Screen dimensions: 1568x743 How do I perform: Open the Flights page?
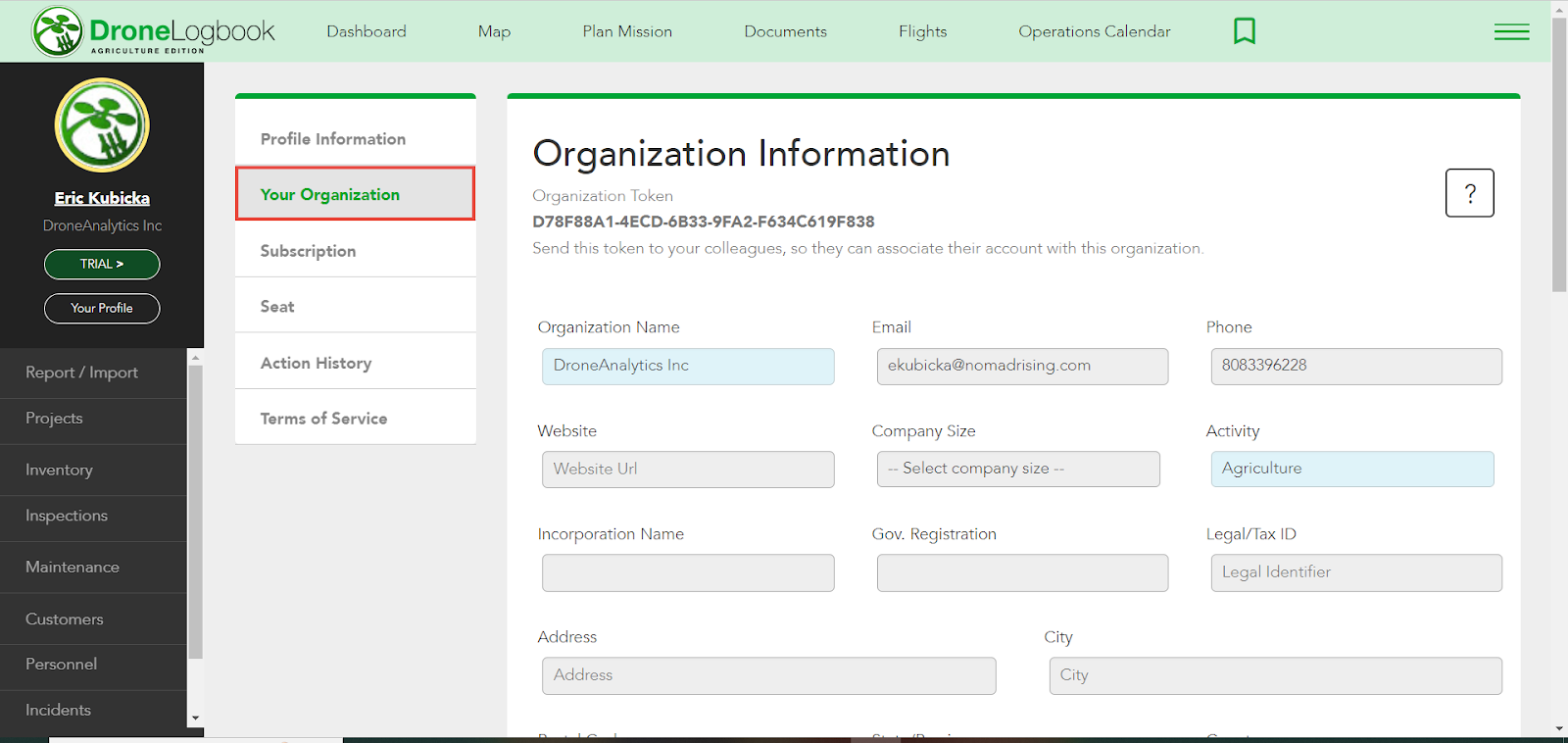coord(923,31)
